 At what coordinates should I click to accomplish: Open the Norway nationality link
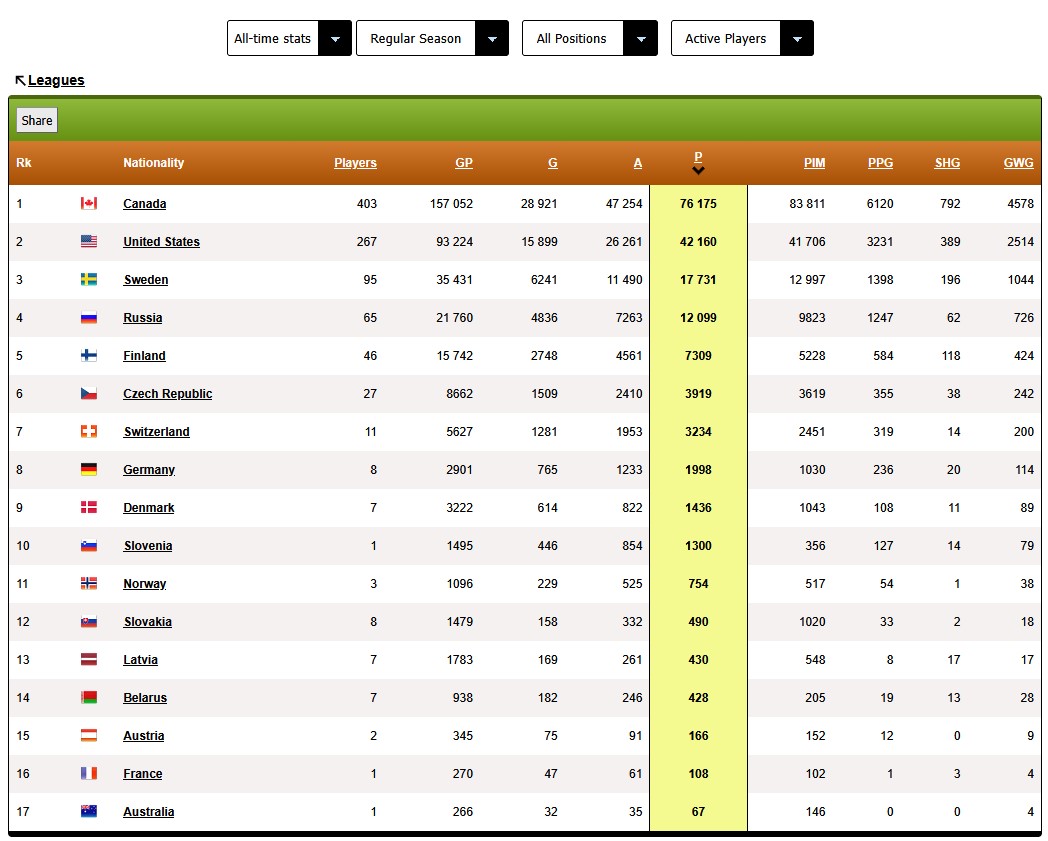(144, 584)
